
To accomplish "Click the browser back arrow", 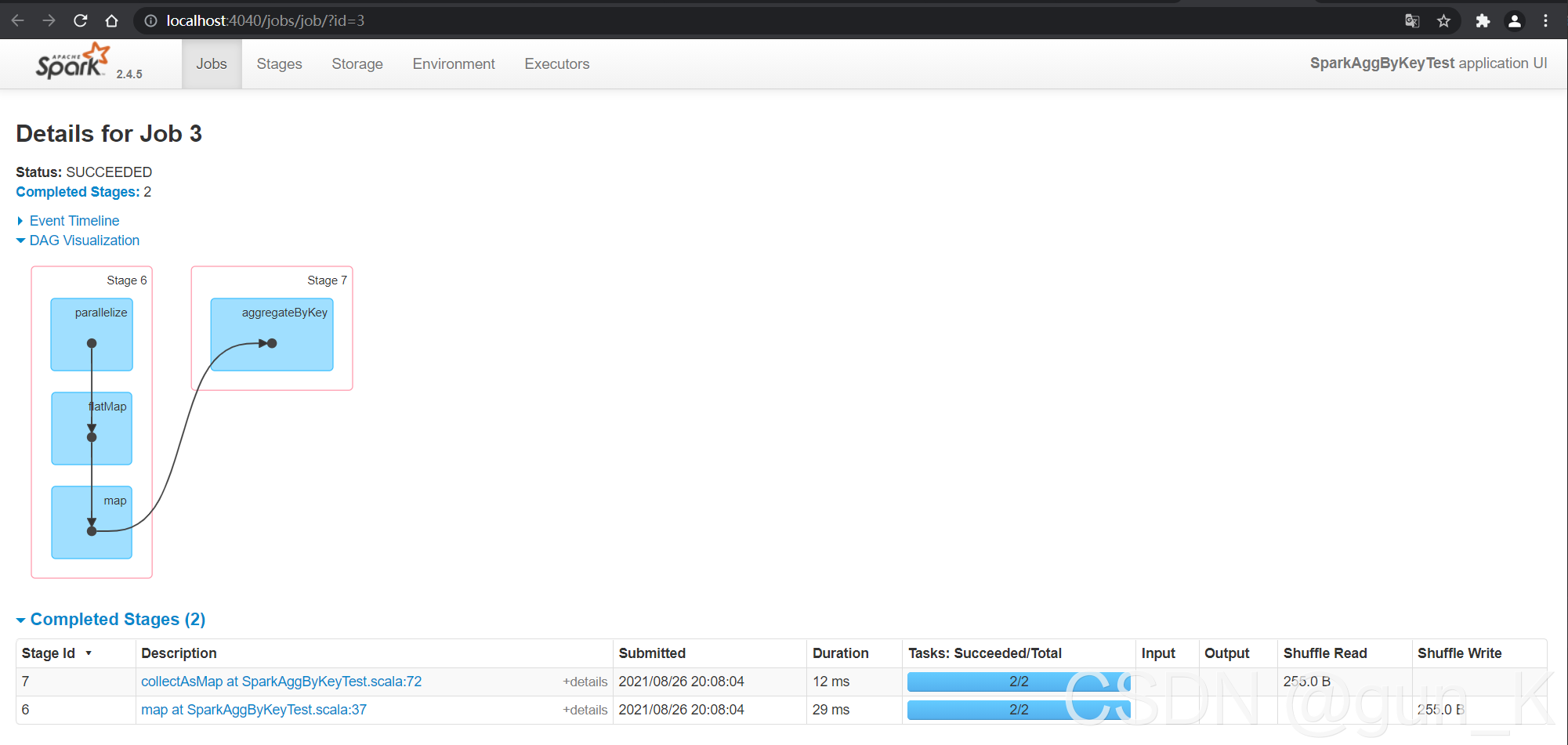I will (18, 20).
